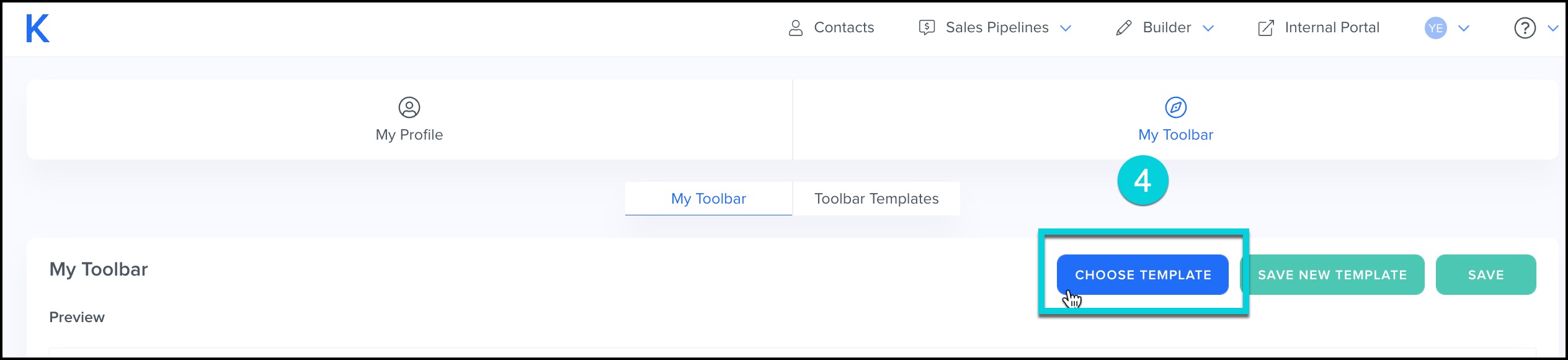Click the help question mark icon
The image size is (1568, 360).
click(1525, 28)
